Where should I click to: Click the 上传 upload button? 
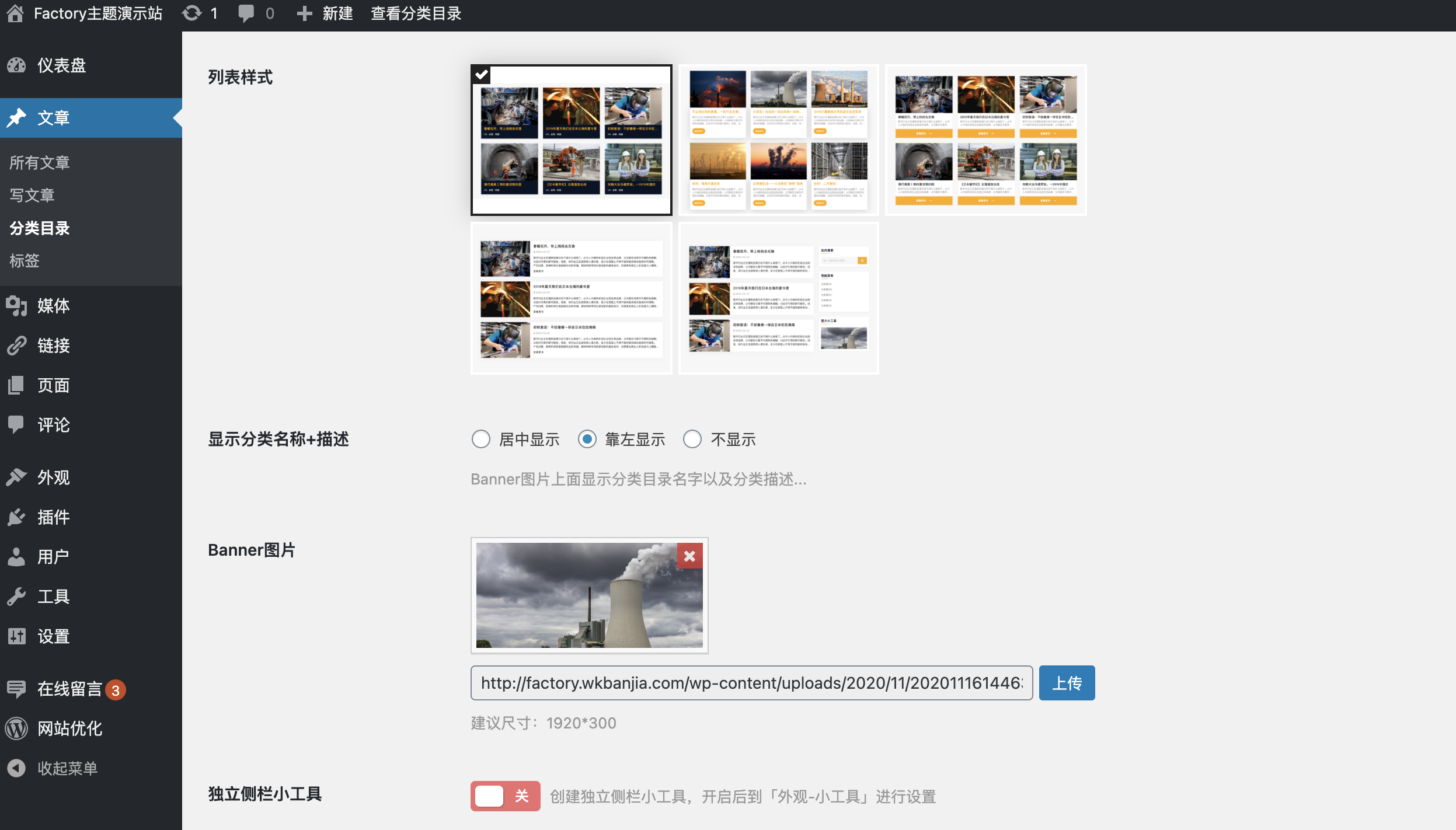[x=1067, y=683]
